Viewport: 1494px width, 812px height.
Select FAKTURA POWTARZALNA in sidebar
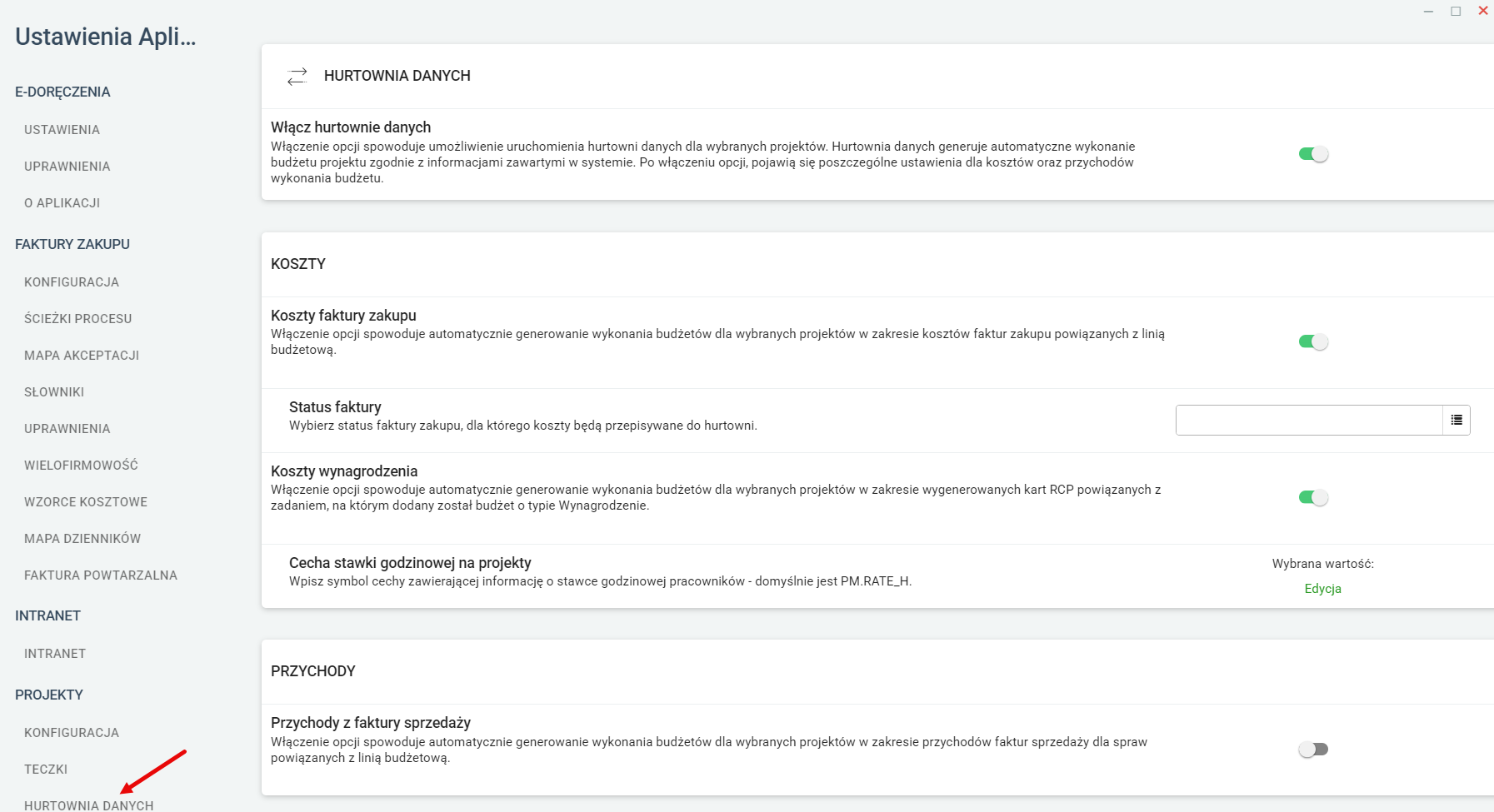click(x=101, y=575)
